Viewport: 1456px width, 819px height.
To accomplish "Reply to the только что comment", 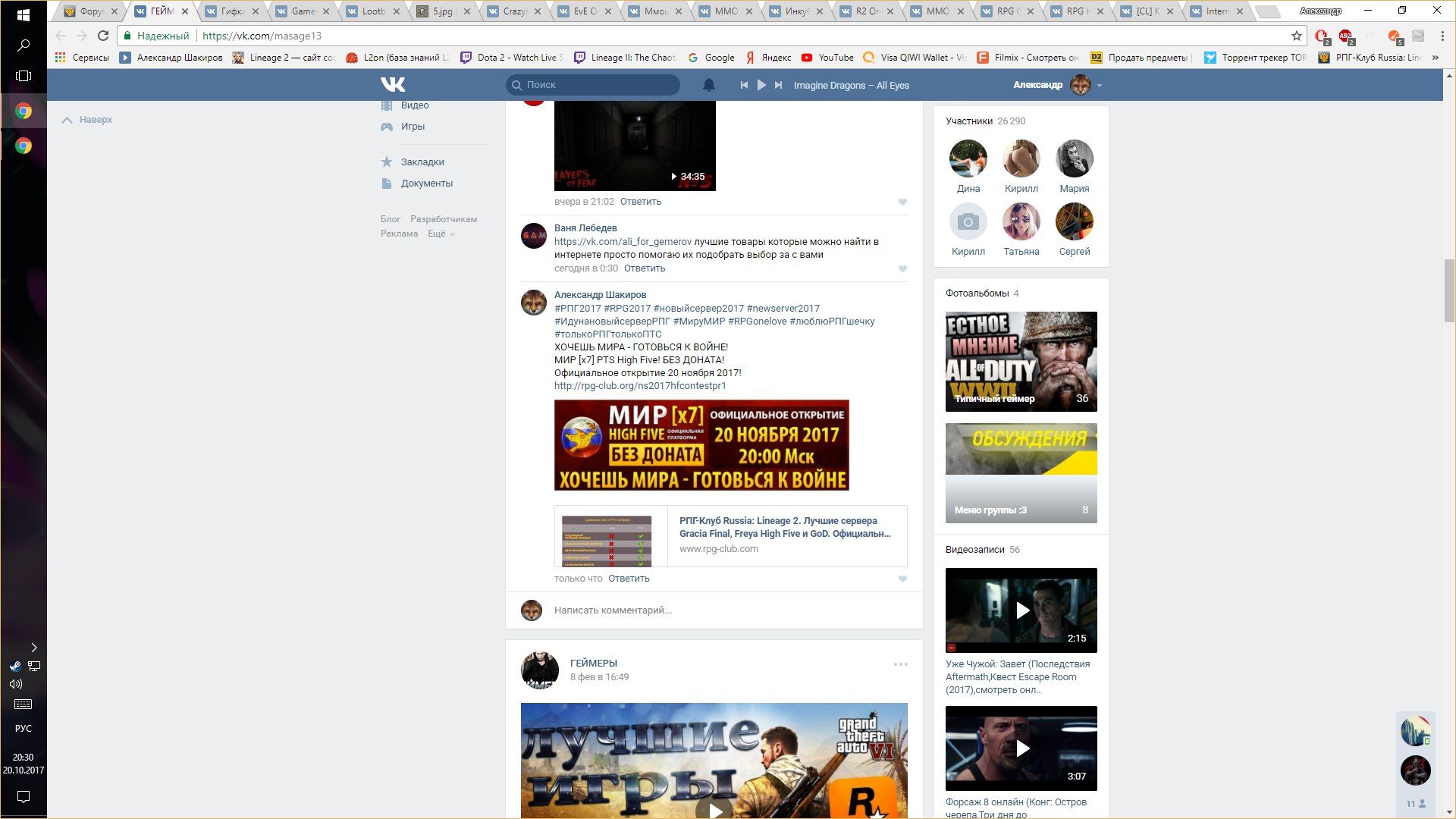I will (x=629, y=579).
